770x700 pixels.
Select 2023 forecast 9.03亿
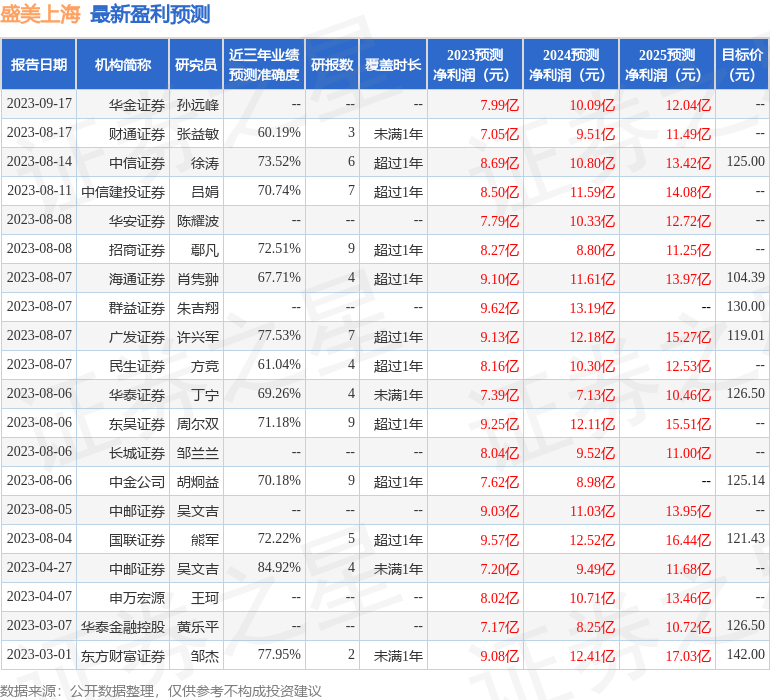(499, 511)
